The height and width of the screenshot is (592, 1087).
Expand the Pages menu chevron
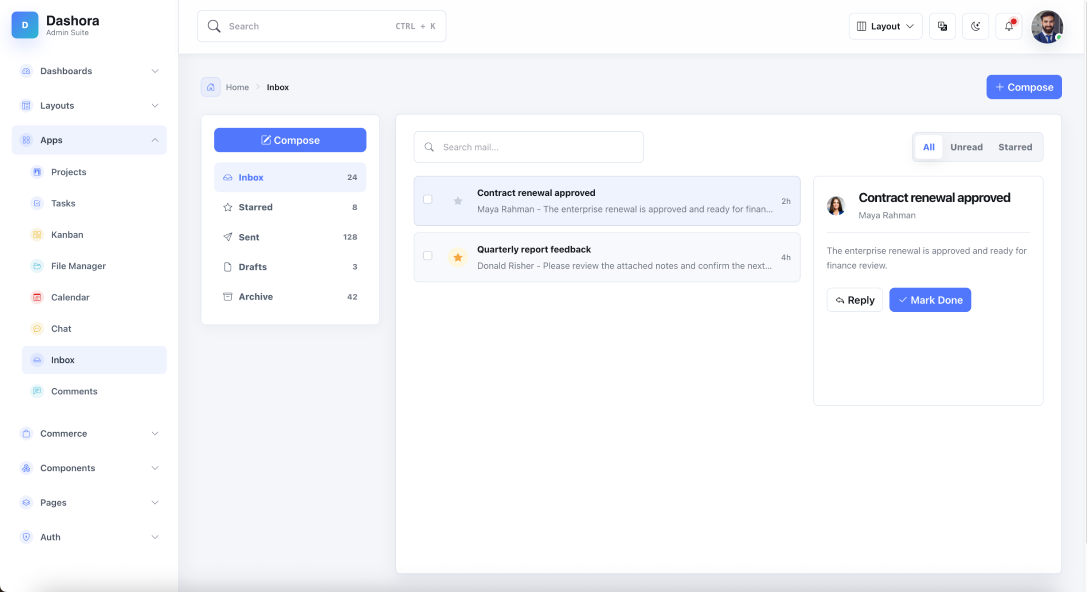tap(155, 503)
